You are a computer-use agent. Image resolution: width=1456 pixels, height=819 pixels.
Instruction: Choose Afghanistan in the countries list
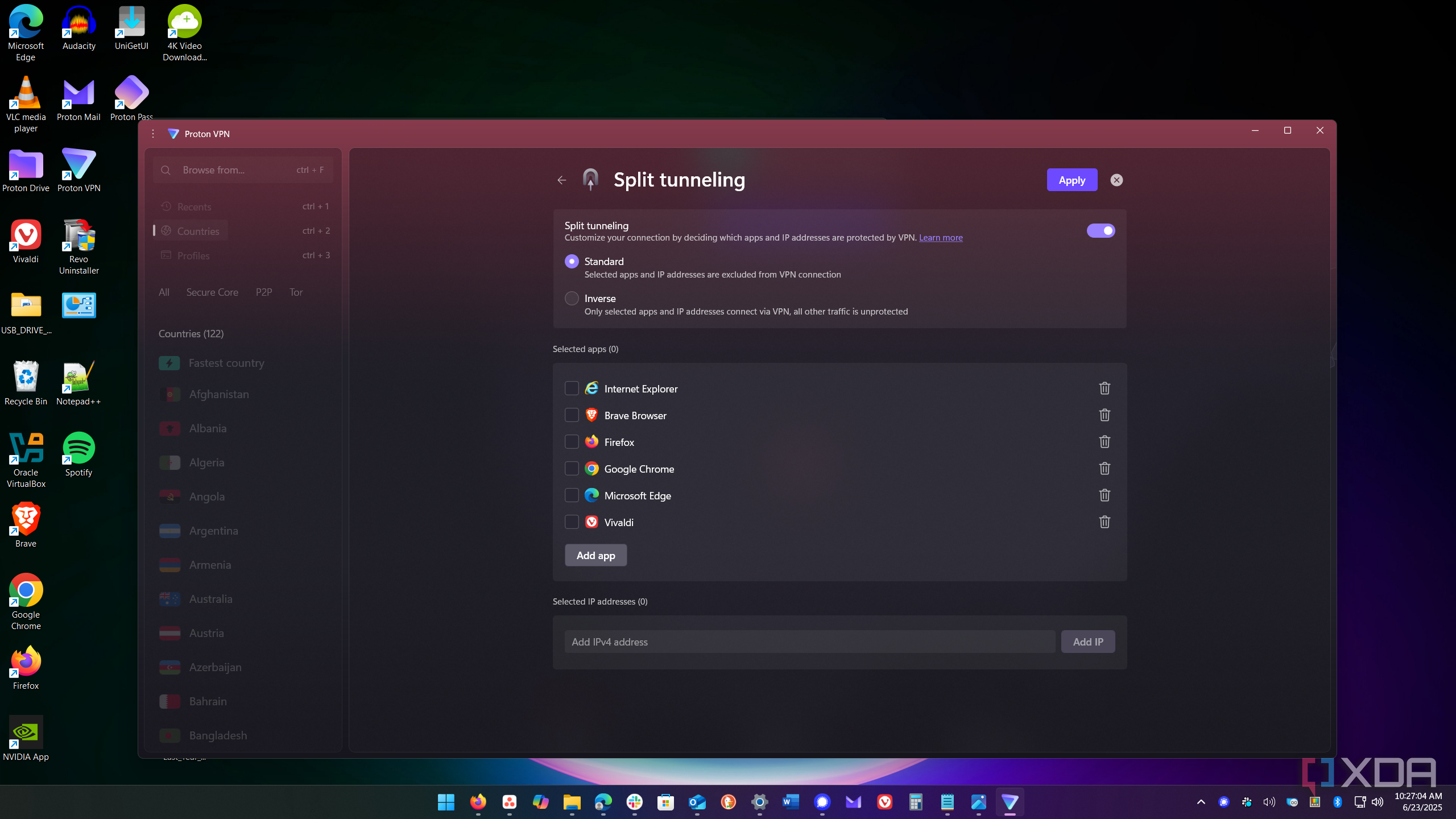pyautogui.click(x=243, y=394)
